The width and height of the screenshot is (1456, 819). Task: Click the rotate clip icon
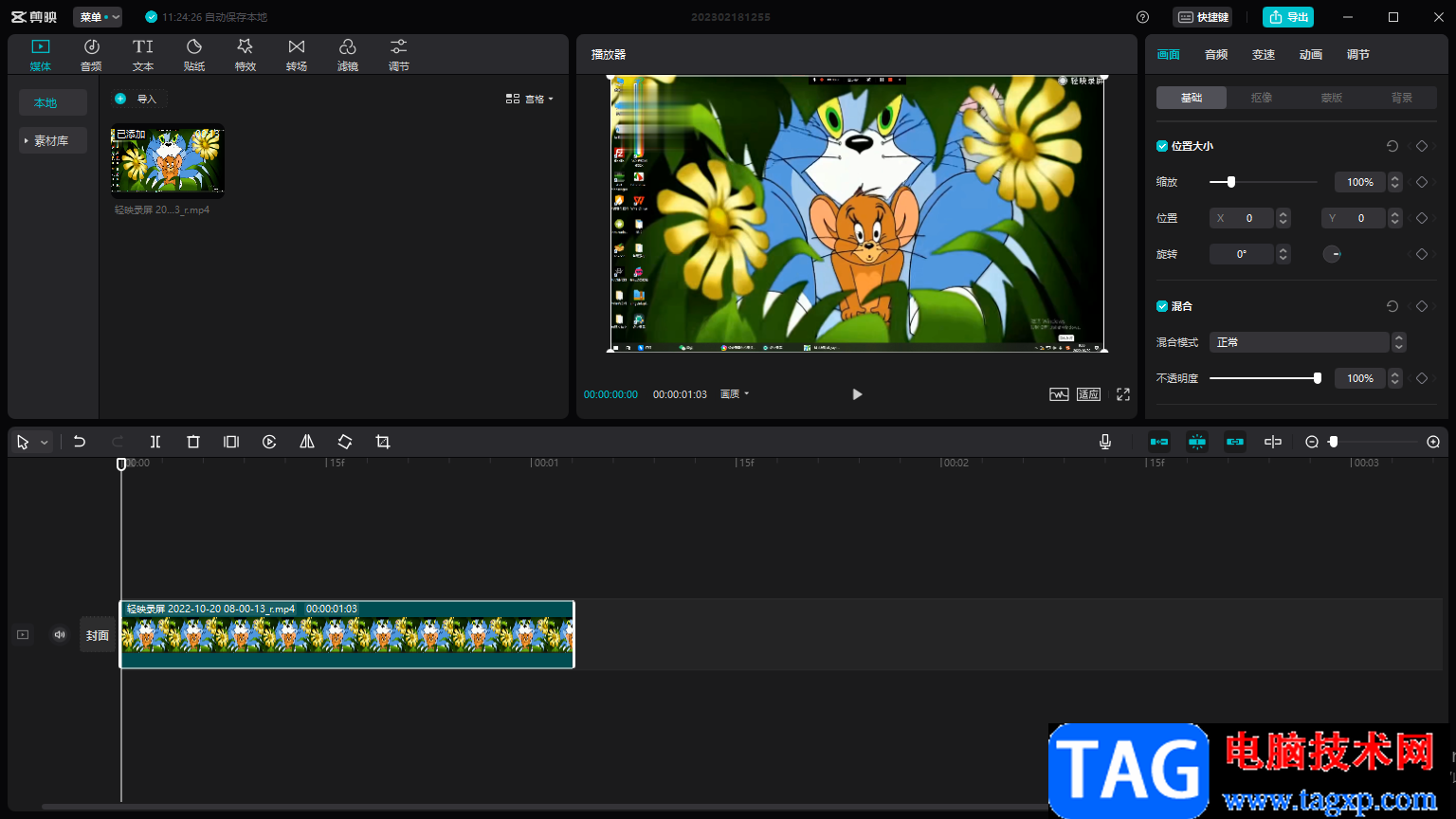[345, 442]
